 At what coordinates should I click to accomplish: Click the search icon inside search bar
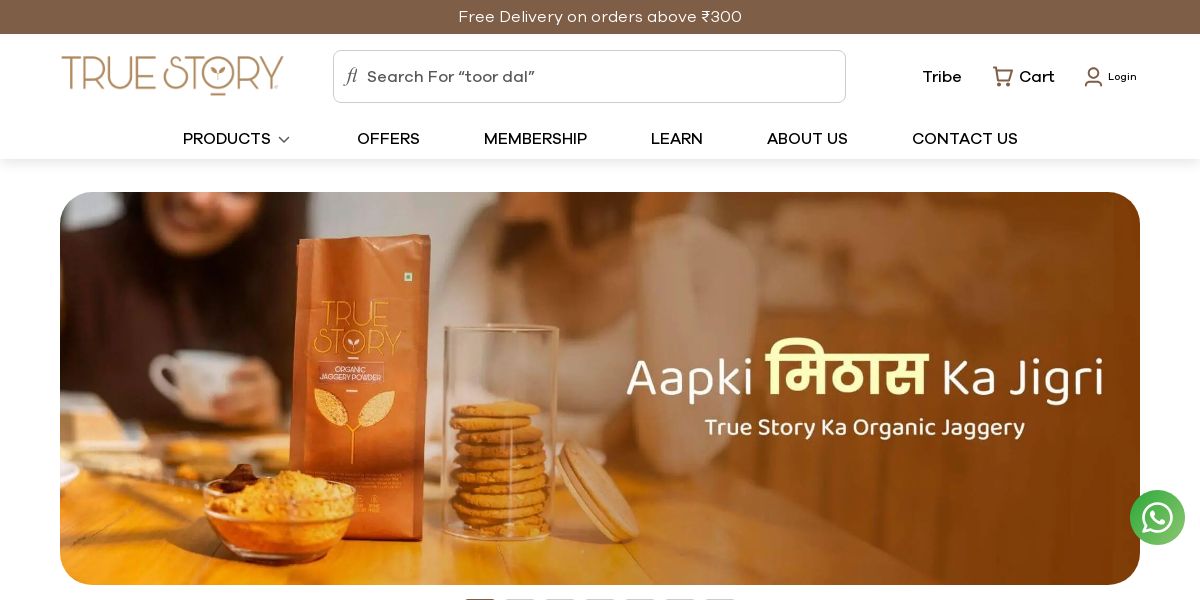click(x=351, y=77)
